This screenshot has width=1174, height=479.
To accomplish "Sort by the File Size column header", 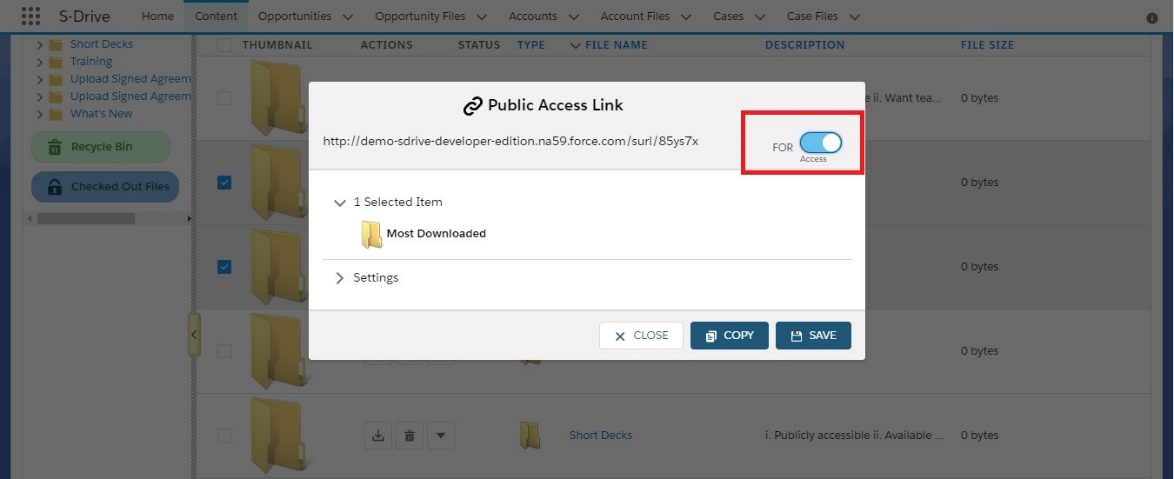I will coord(988,45).
